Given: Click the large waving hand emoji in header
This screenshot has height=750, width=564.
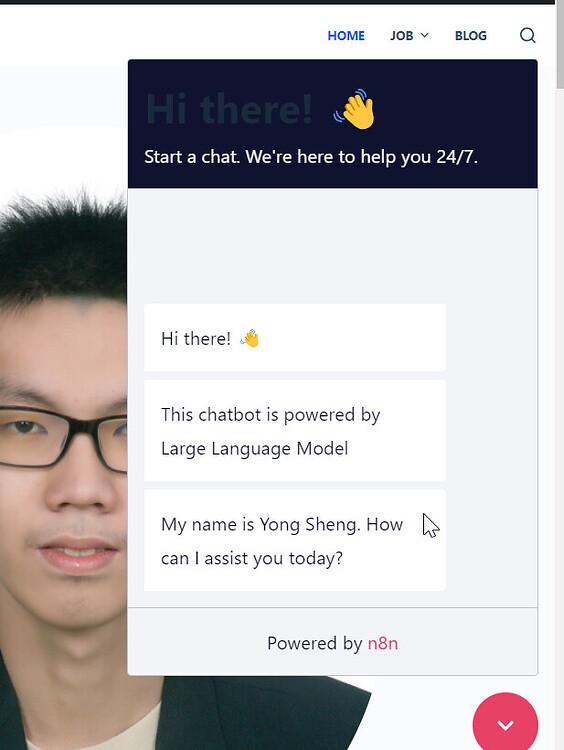Looking at the screenshot, I should point(354,109).
